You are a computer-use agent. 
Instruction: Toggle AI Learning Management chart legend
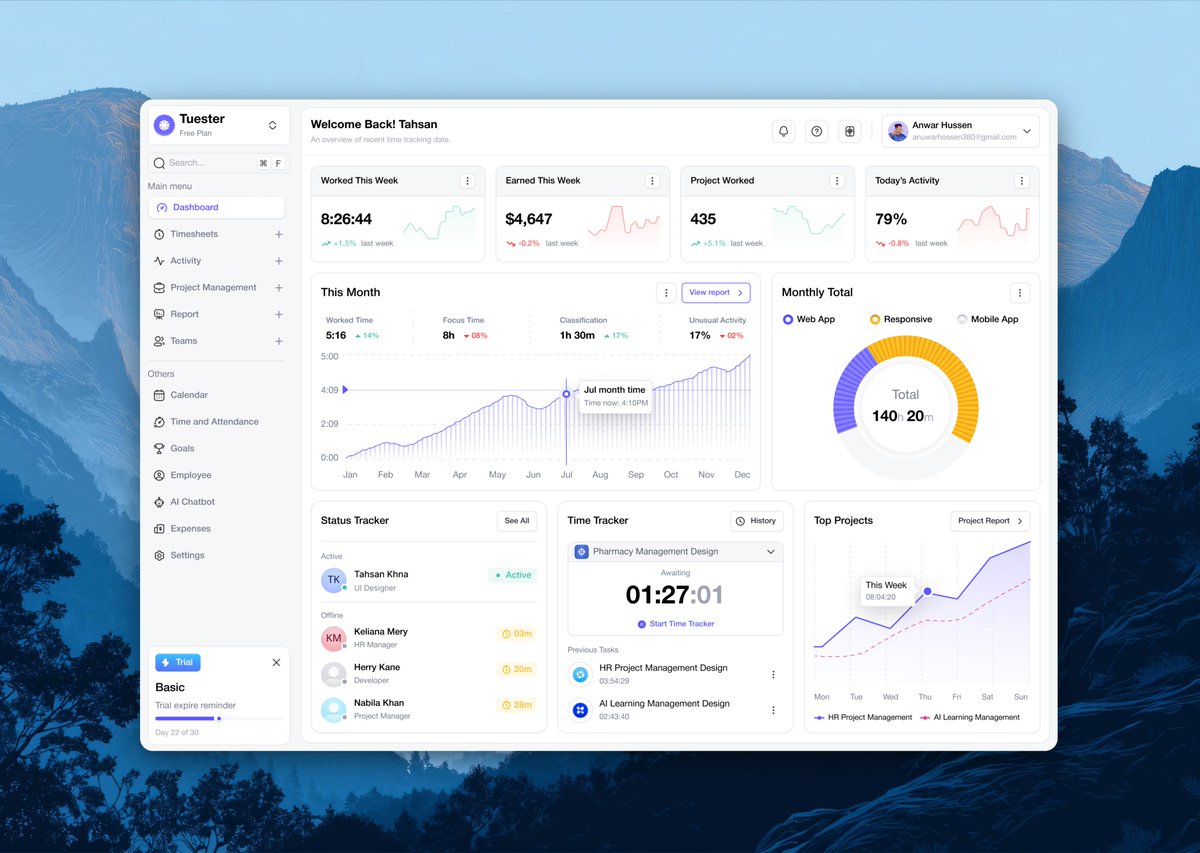(x=970, y=717)
